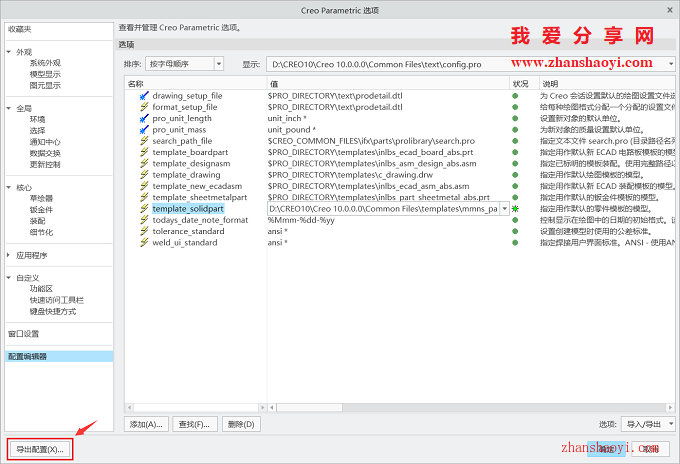Click lightning icon beside weld_ui_standard
This screenshot has width=680, height=464.
(144, 242)
